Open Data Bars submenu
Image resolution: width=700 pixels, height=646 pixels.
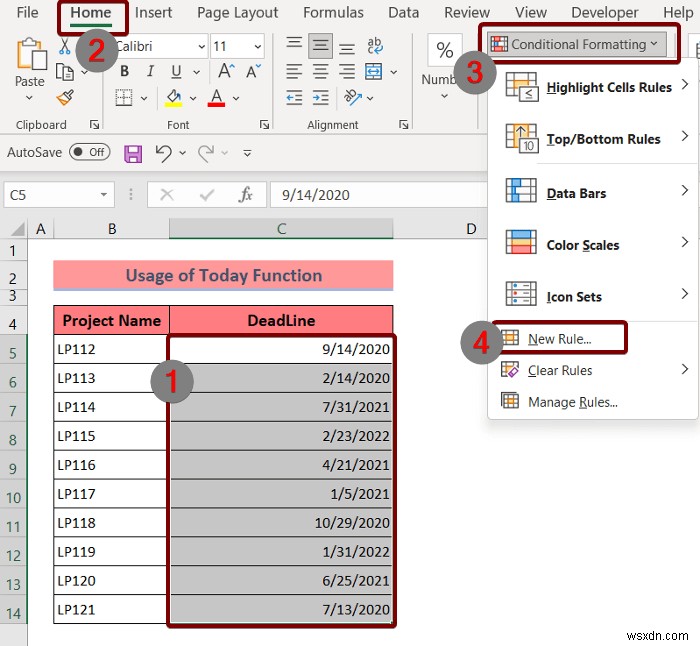coord(594,193)
